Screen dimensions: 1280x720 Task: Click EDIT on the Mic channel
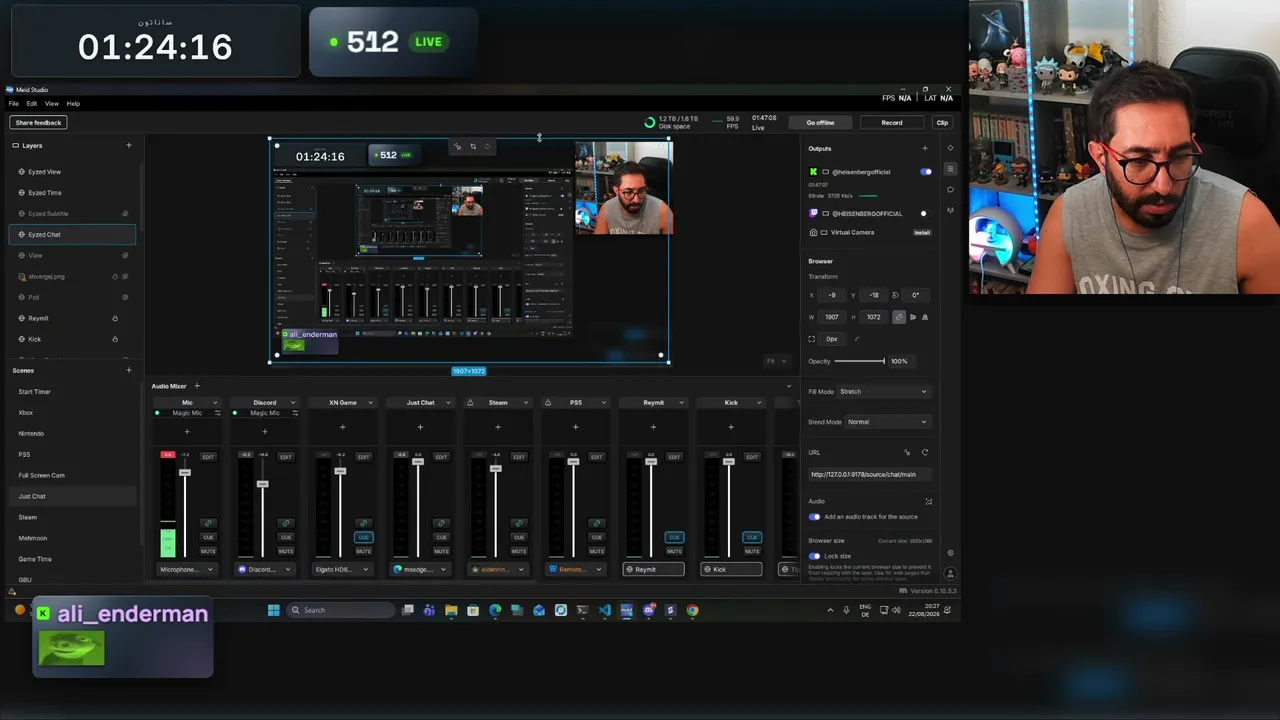[208, 457]
